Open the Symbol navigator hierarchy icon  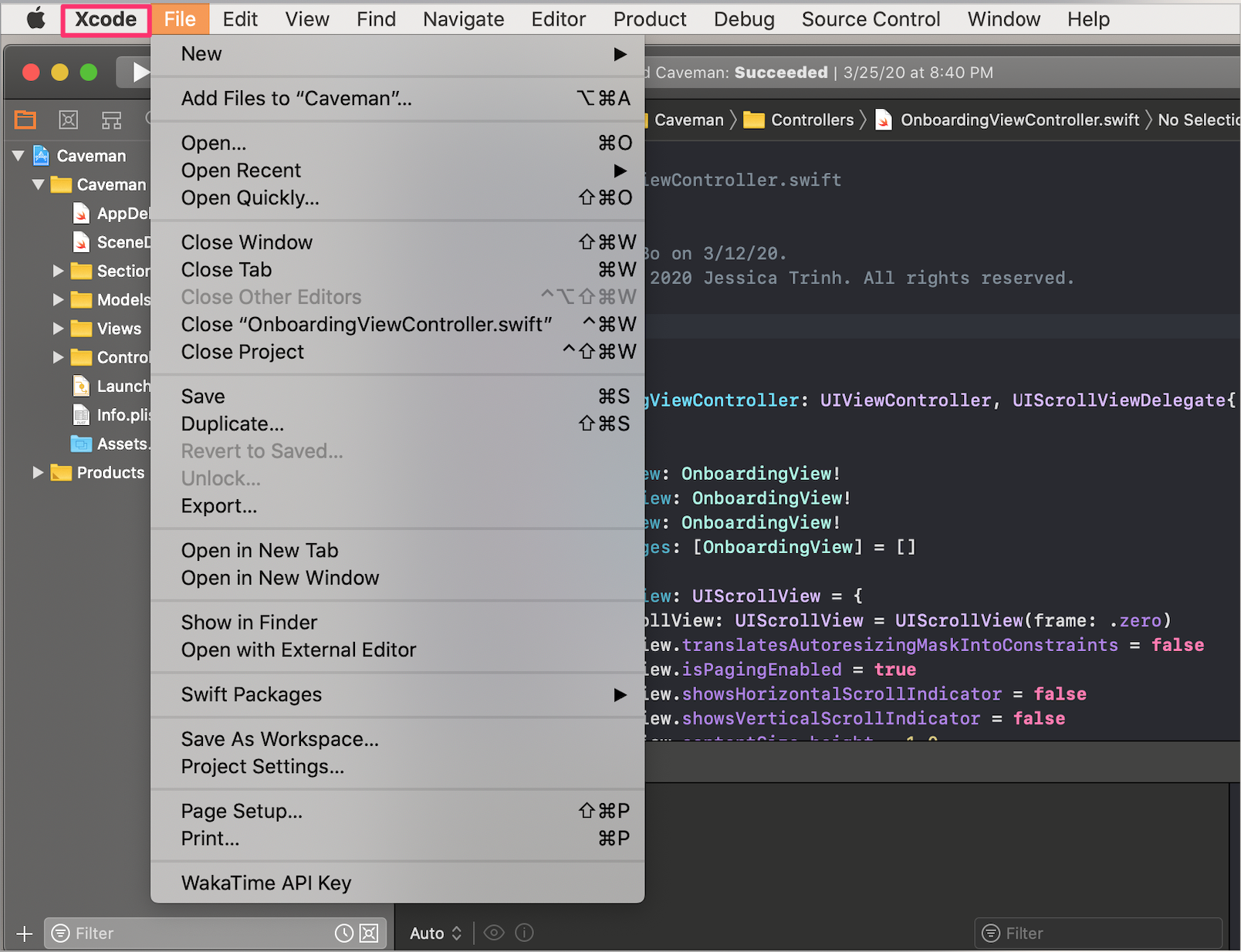click(112, 120)
